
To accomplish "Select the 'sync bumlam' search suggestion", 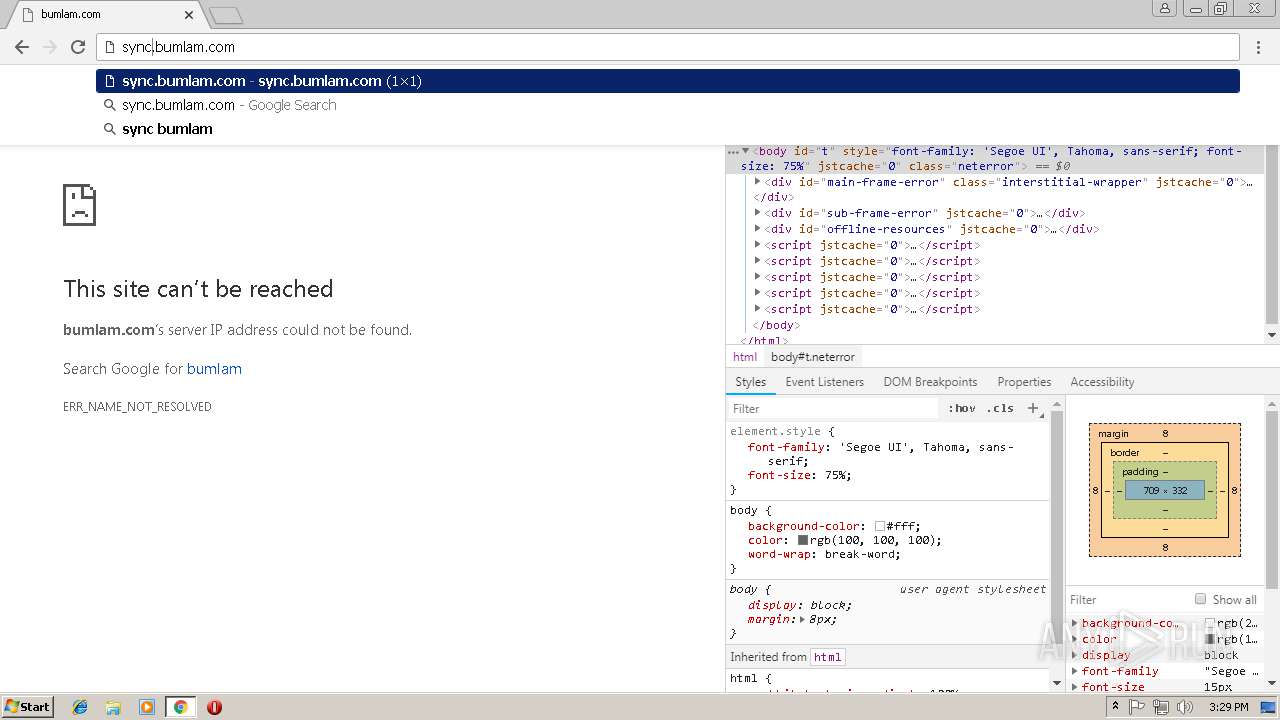I will 668,129.
